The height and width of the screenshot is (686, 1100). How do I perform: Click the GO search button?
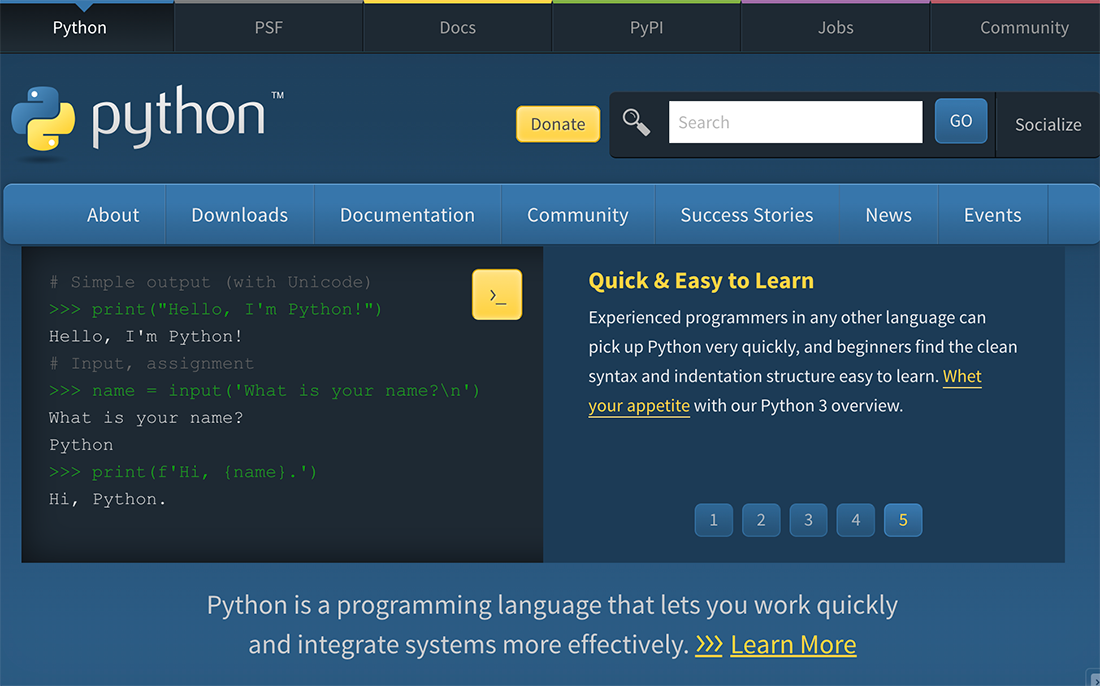click(961, 121)
